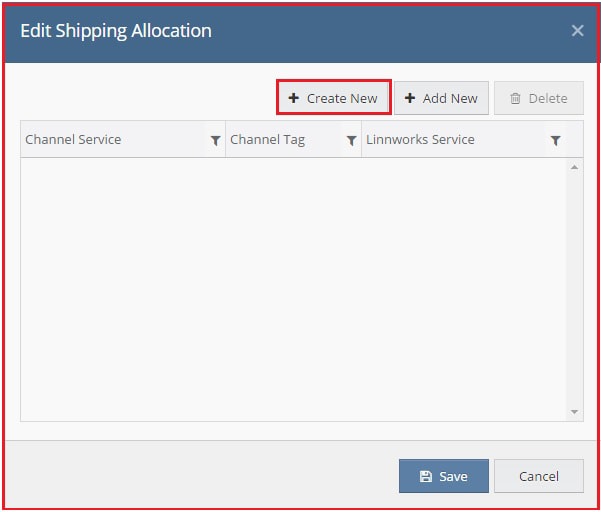The image size is (601, 512).
Task: Sort by Channel Service column header
Action: click(73, 139)
